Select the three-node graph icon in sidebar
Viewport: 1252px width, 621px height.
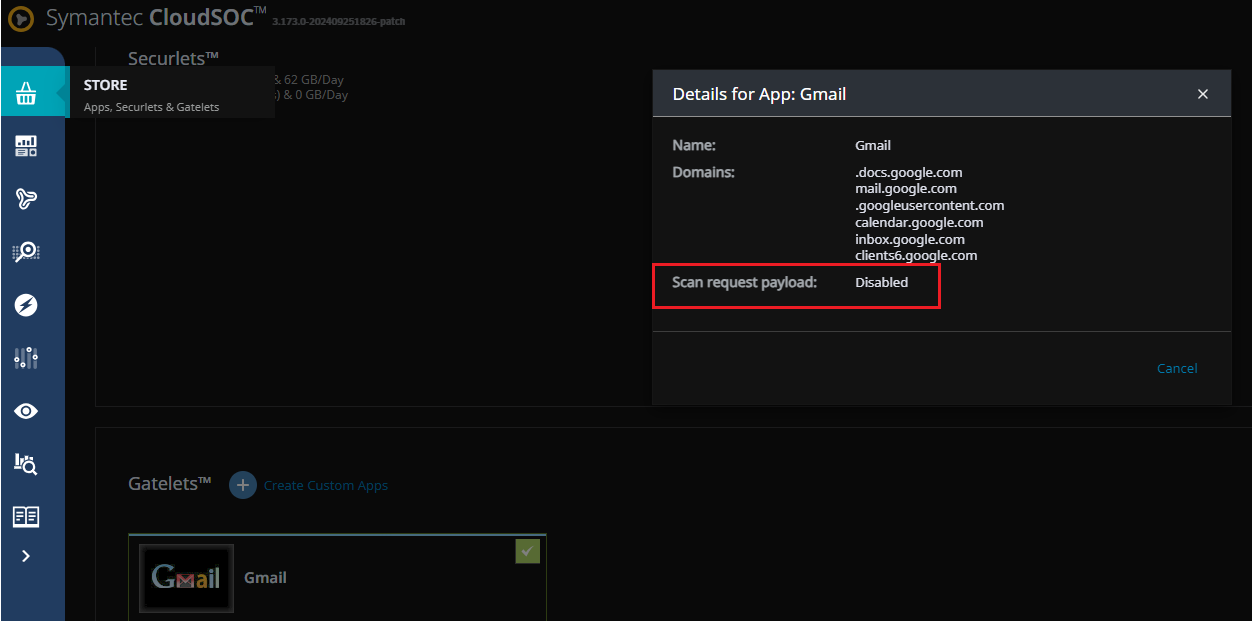27,199
